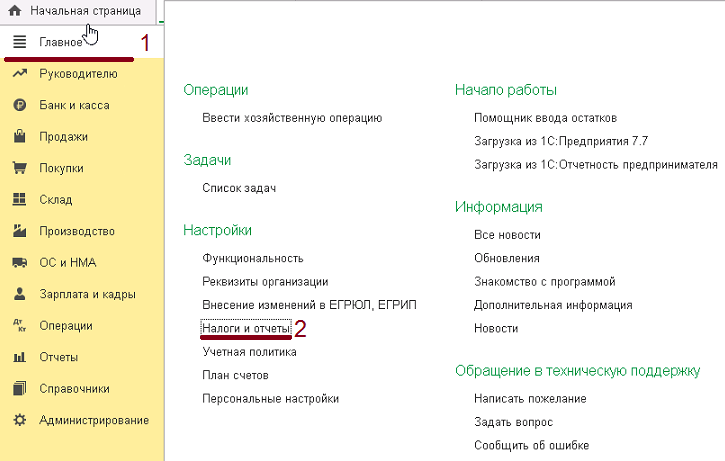Open Ввести хозяйственную операцию link
725x461 pixels.
coord(292,118)
